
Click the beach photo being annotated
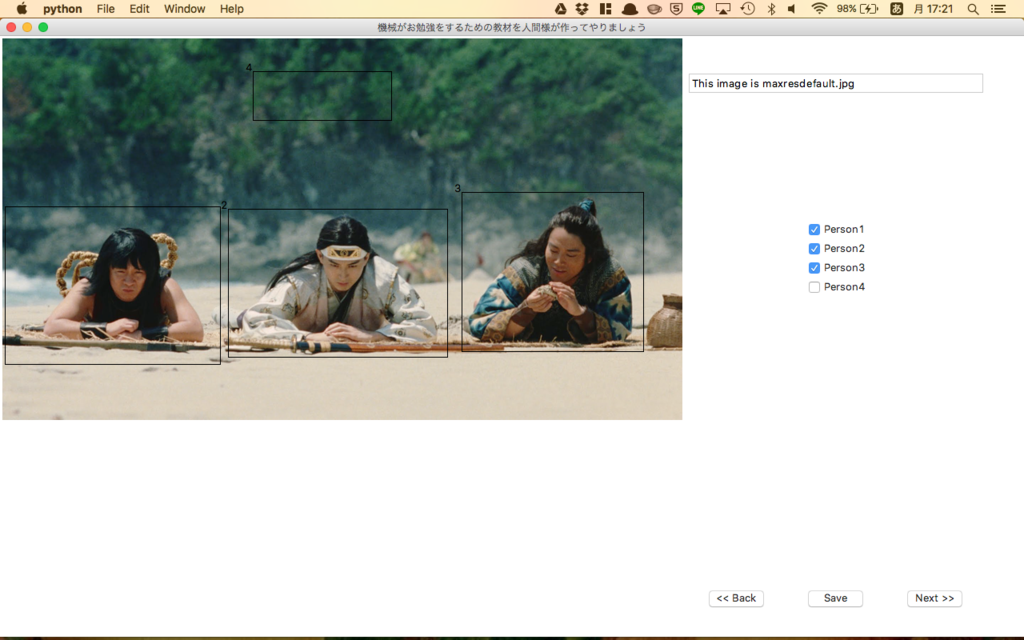pos(342,229)
